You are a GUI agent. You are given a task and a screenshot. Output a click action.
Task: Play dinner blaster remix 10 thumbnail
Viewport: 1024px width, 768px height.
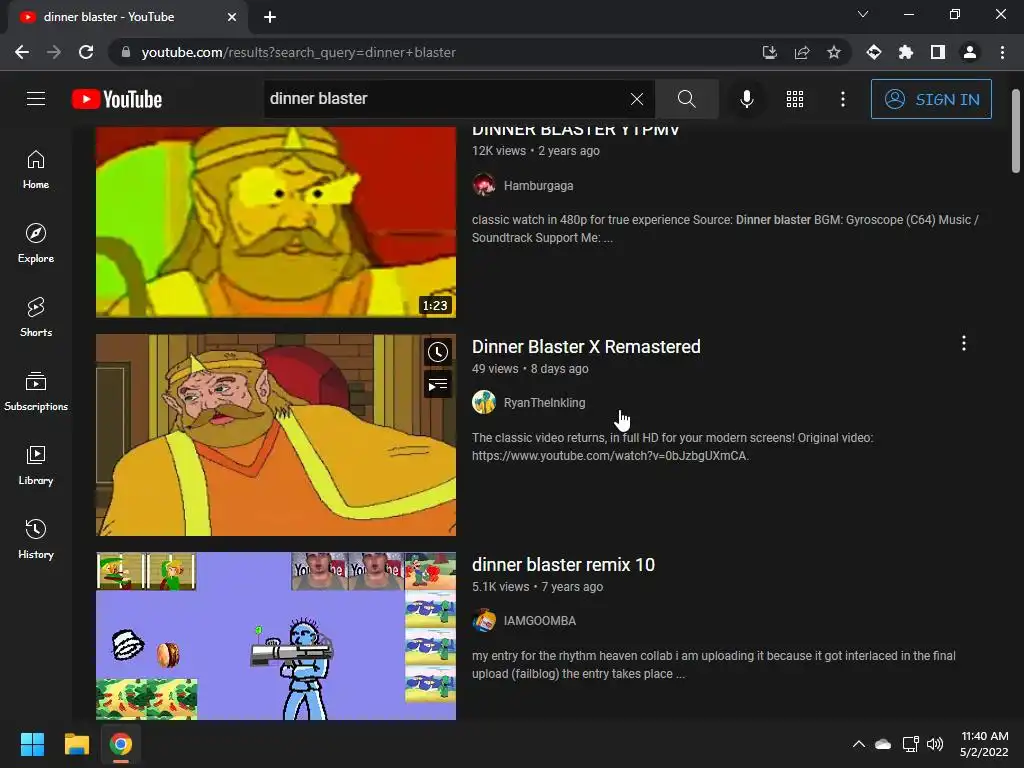pos(276,636)
